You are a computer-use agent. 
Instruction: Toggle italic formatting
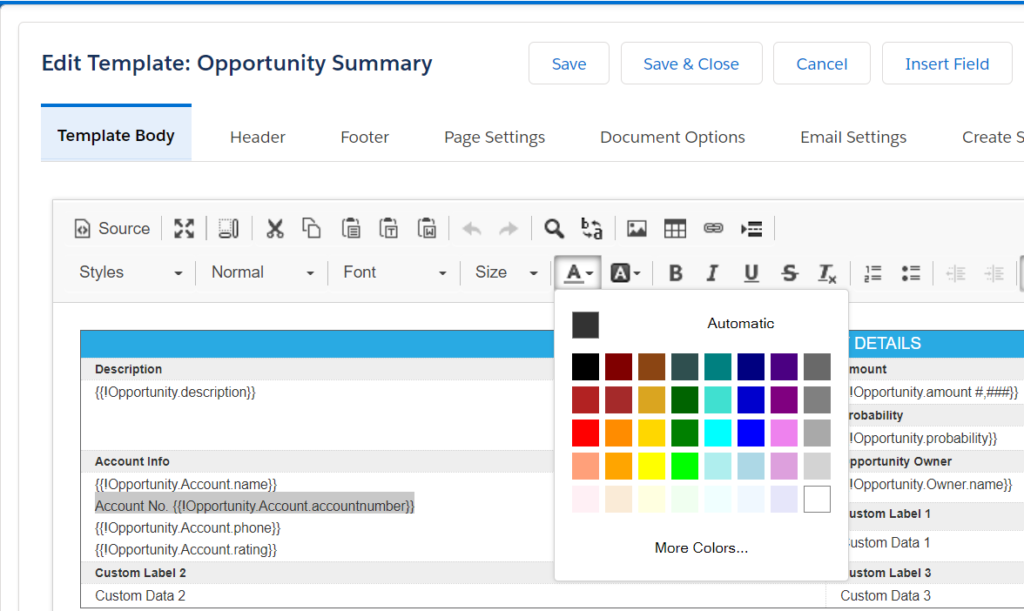[x=712, y=272]
